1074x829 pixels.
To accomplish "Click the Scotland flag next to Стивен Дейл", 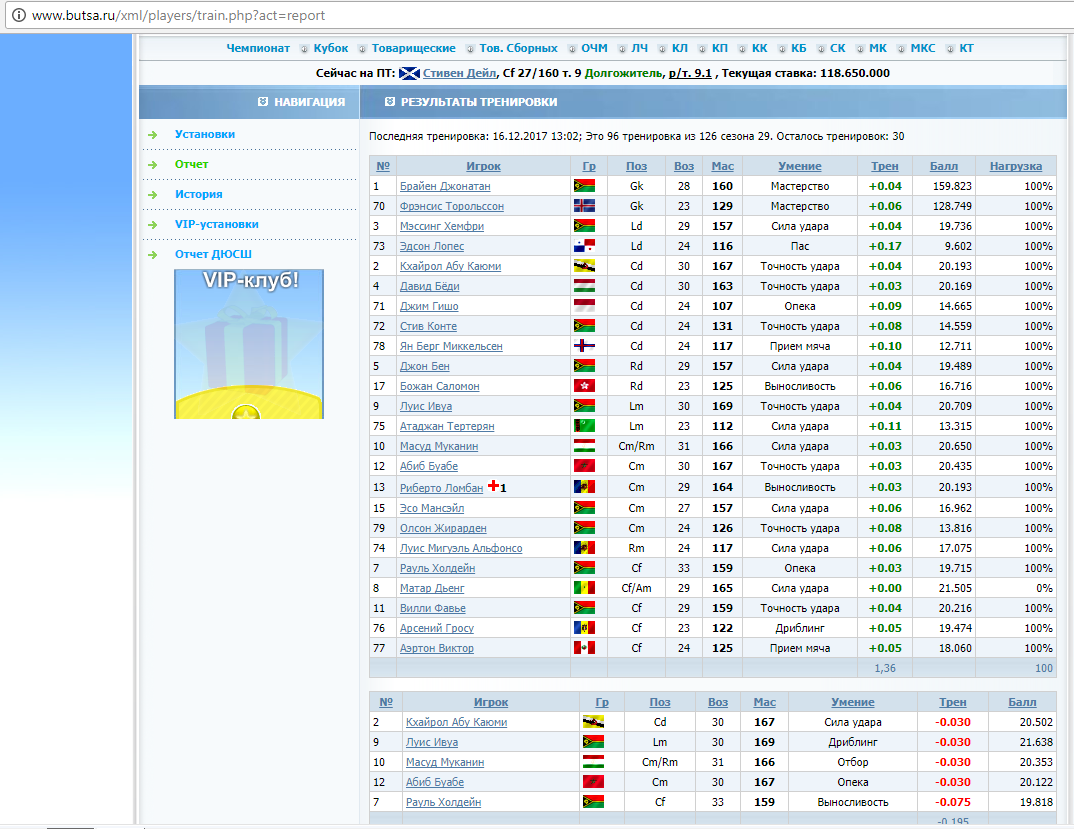I will [409, 73].
